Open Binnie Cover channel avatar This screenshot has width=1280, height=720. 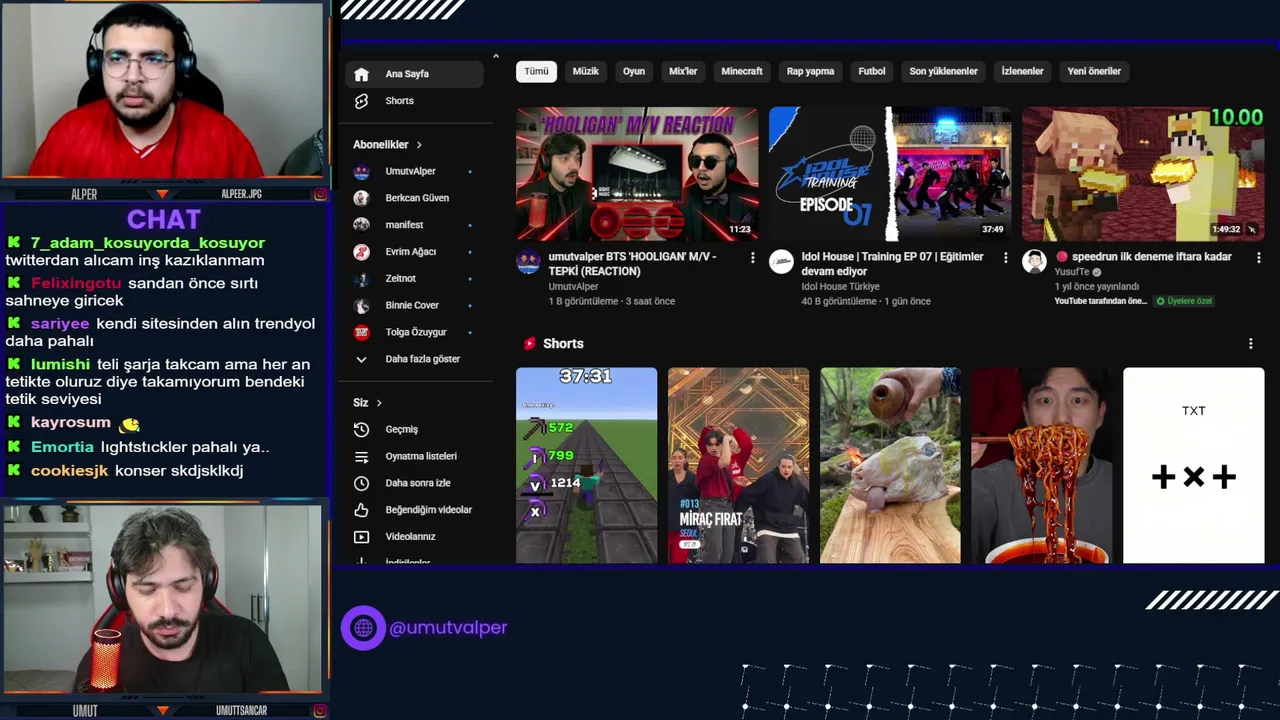[x=362, y=305]
